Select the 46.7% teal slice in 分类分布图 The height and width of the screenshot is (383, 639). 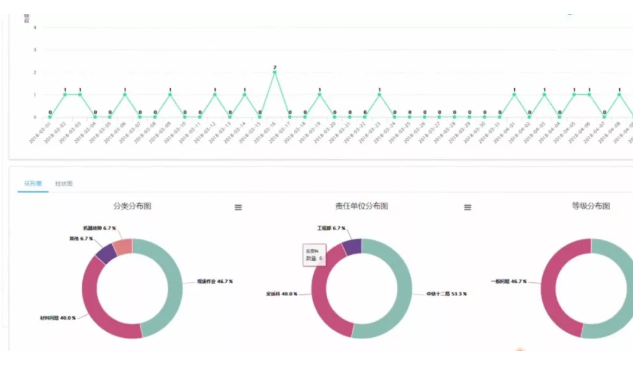(174, 287)
